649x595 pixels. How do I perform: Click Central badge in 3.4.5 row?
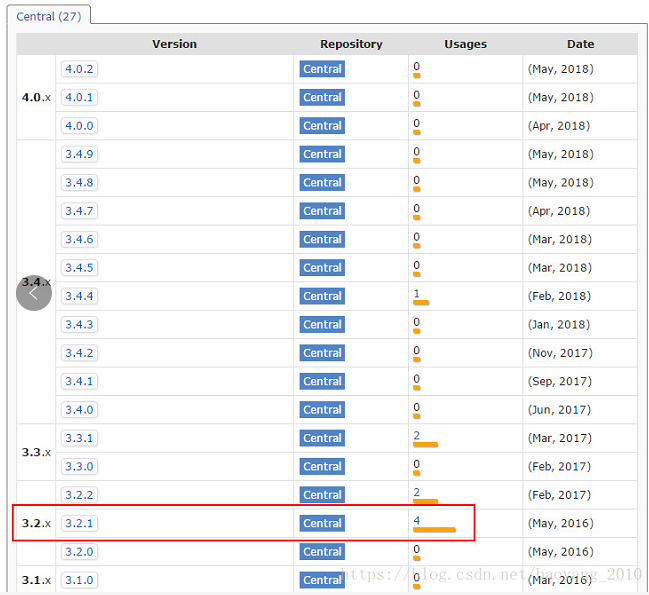pos(322,268)
